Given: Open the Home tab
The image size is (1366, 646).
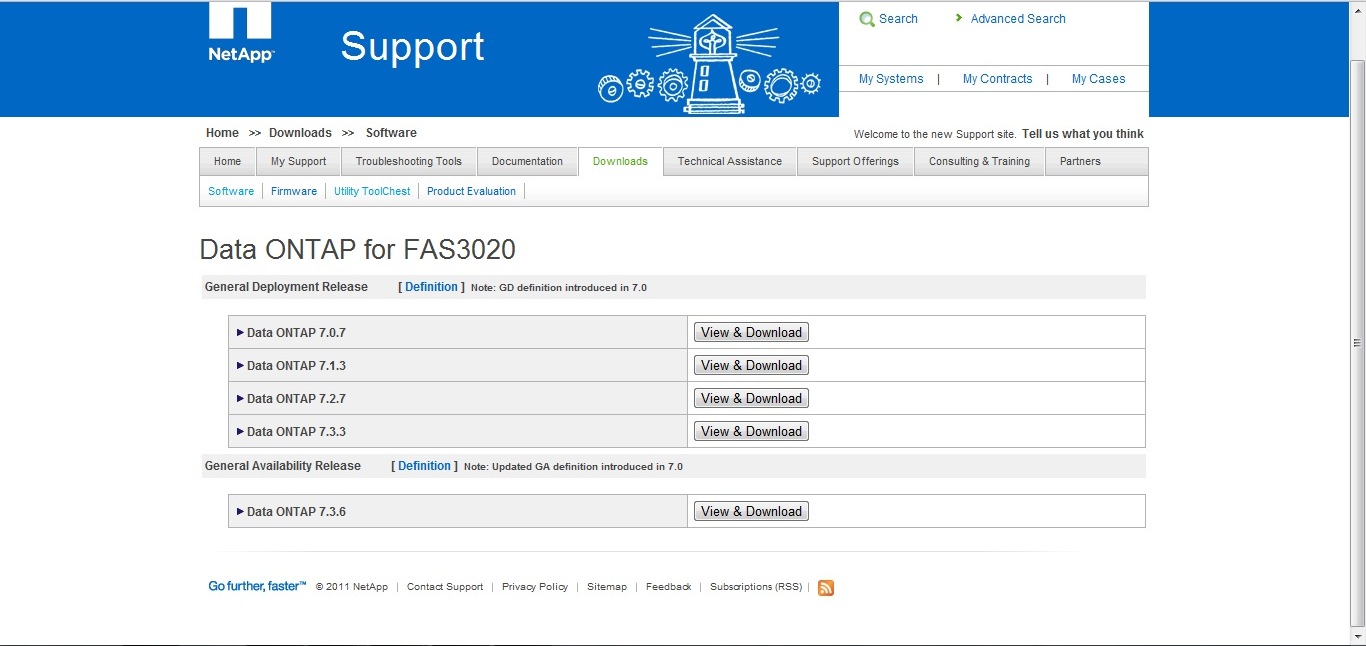Looking at the screenshot, I should pyautogui.click(x=228, y=162).
